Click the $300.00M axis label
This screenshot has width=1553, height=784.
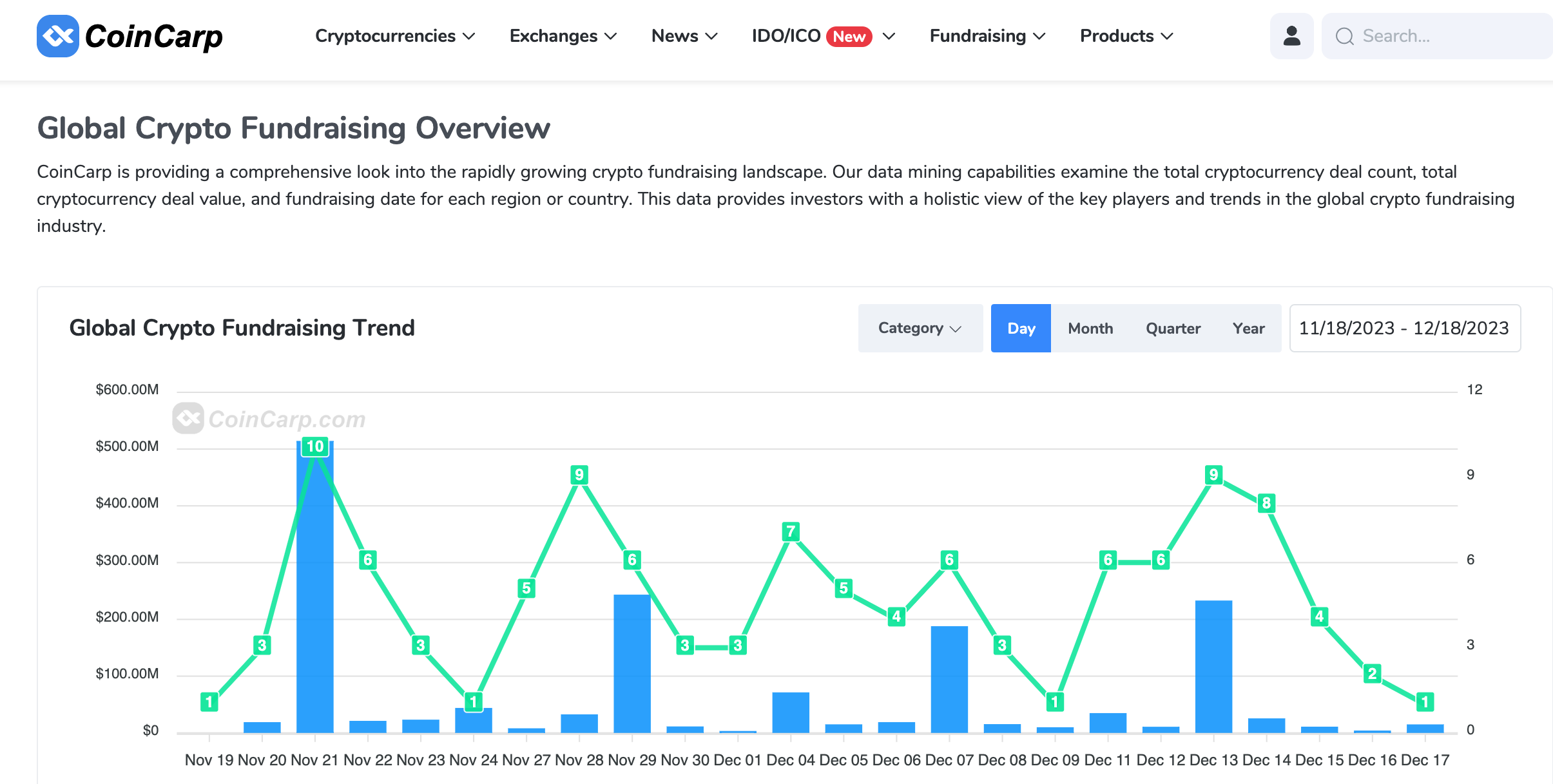[127, 560]
